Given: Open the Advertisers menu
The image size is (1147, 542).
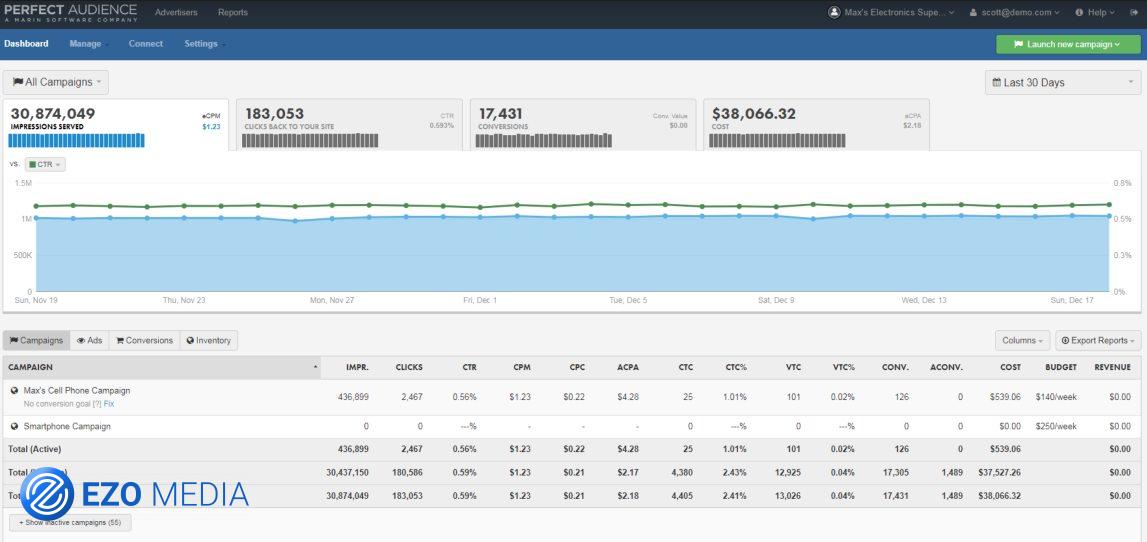Looking at the screenshot, I should (x=176, y=12).
